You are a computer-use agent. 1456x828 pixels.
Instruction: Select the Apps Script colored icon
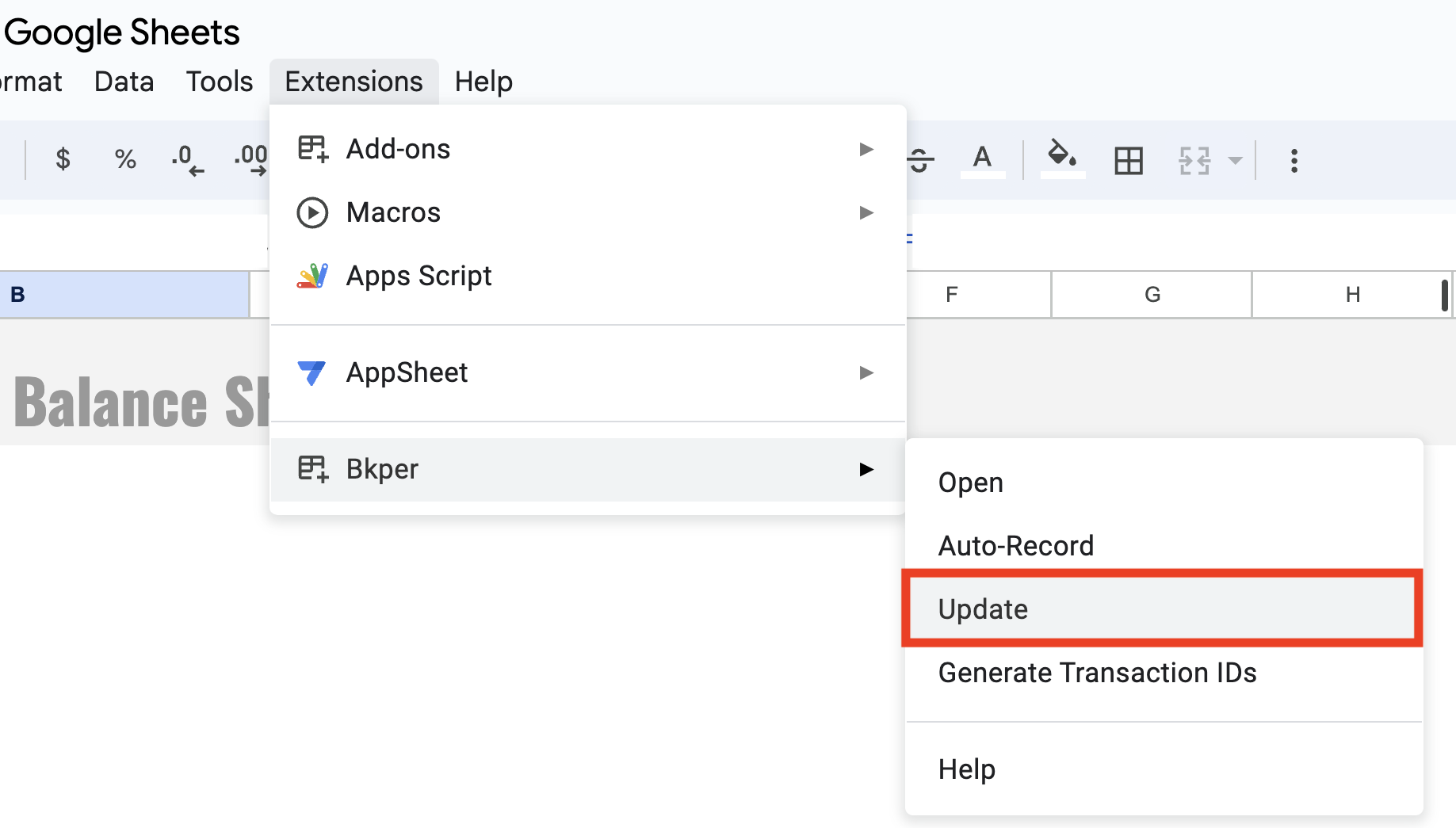coord(313,275)
